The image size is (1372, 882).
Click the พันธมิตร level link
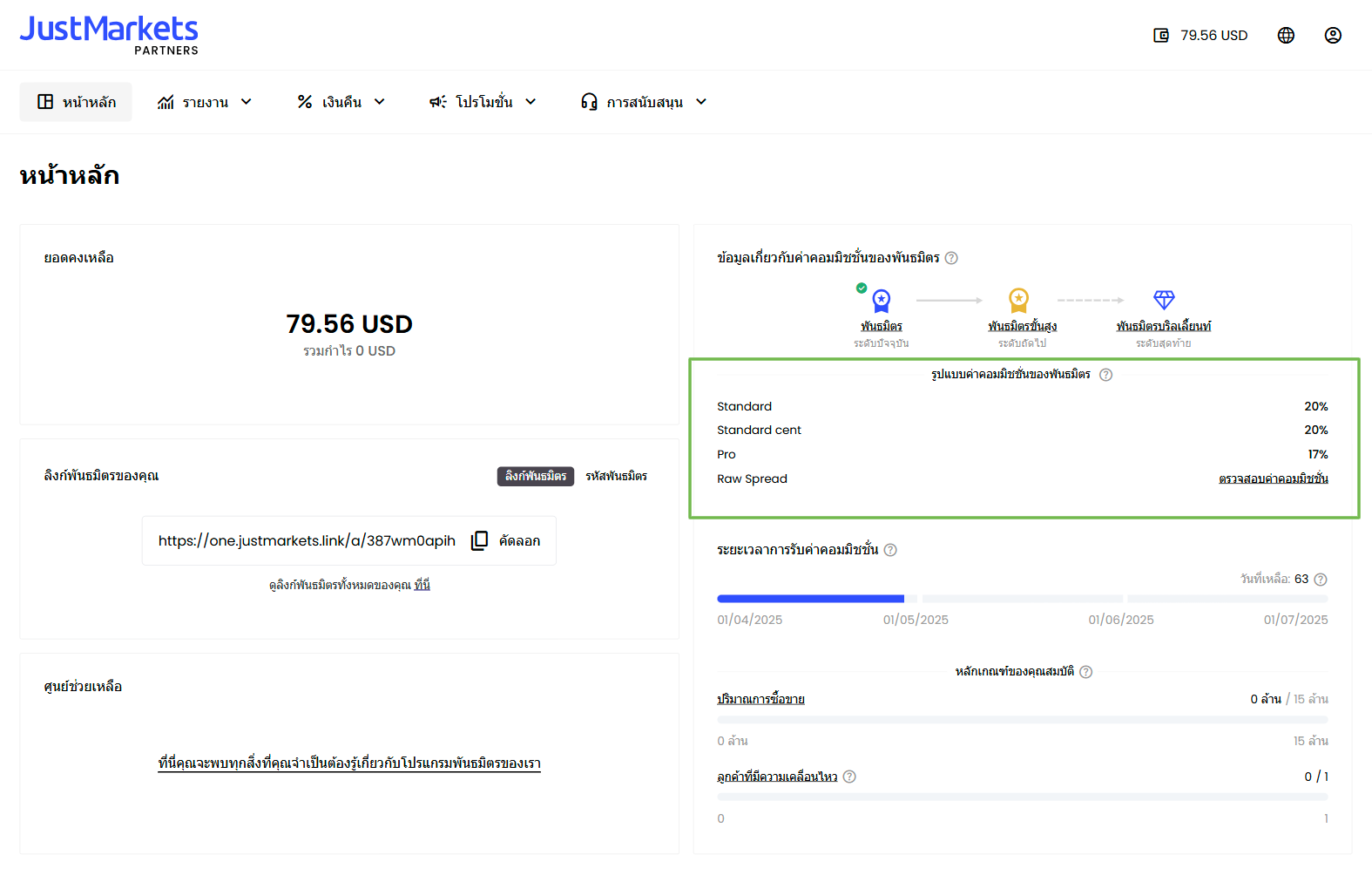click(882, 326)
